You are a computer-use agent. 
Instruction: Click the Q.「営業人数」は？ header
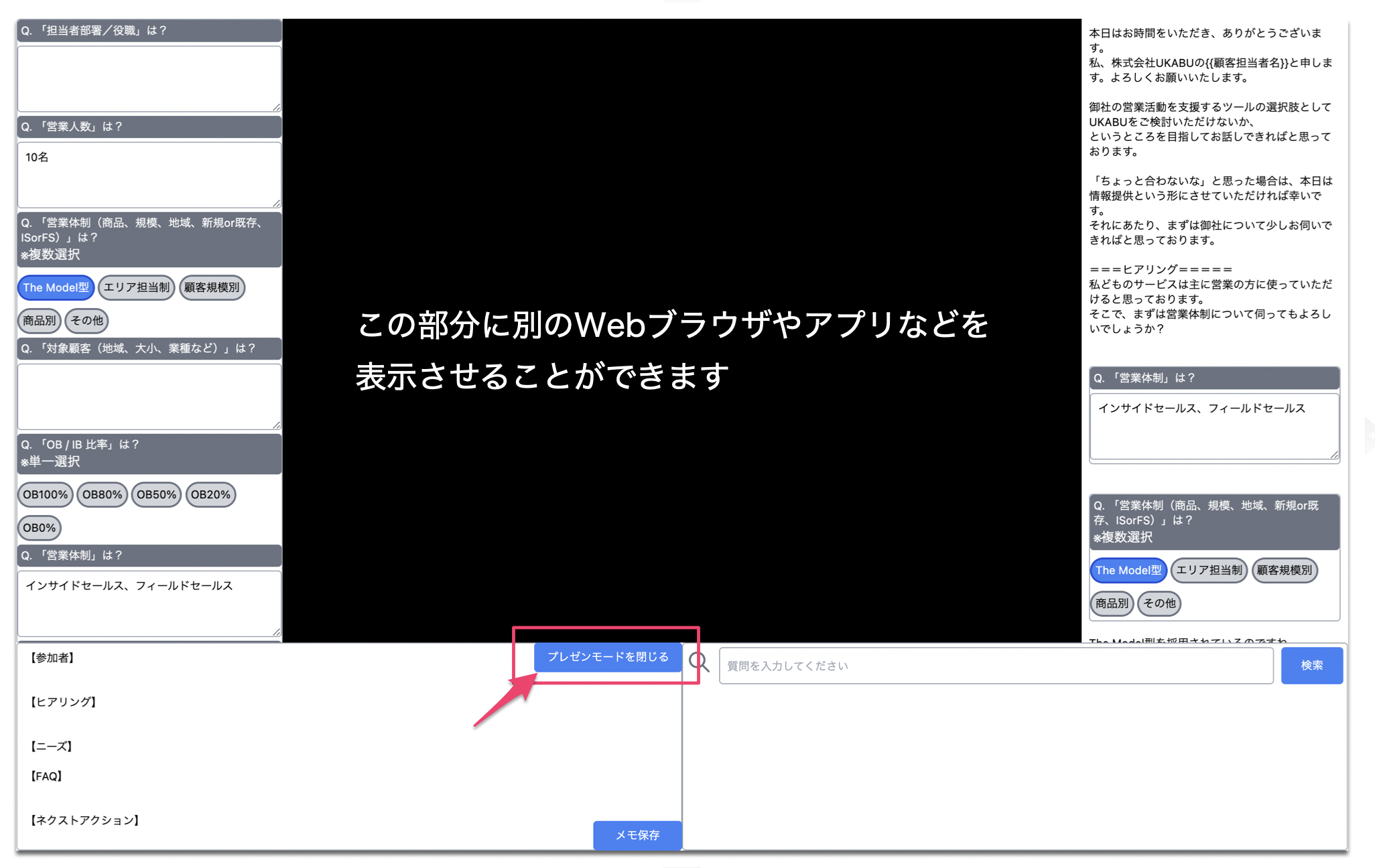pyautogui.click(x=149, y=127)
